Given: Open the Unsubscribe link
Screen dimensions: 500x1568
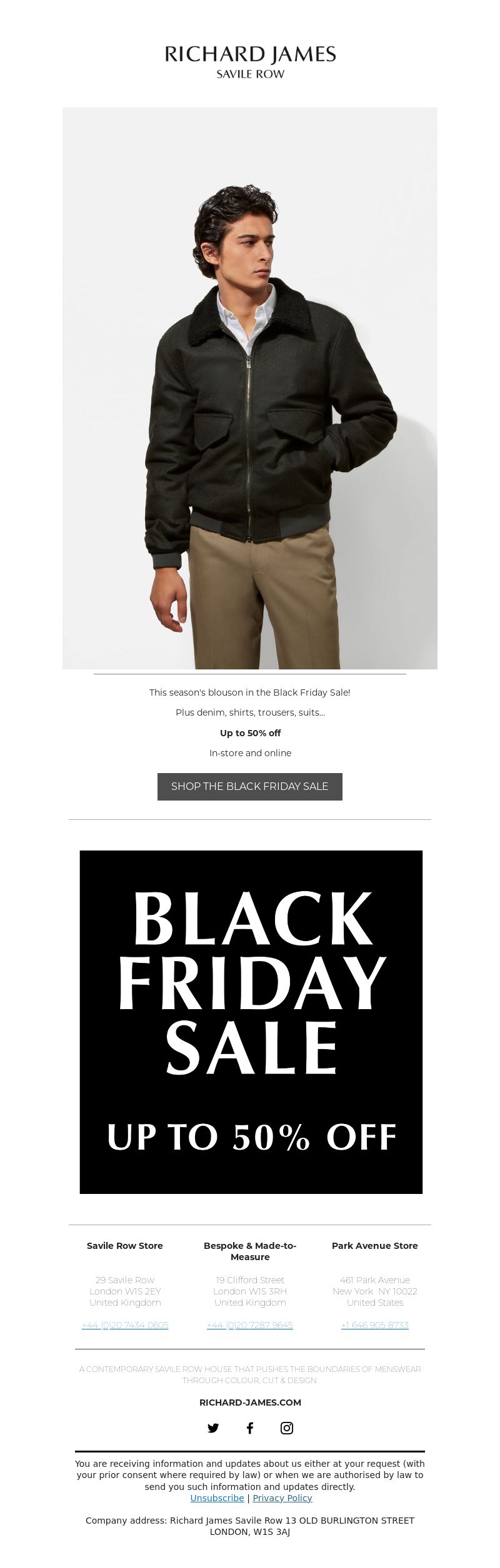Looking at the screenshot, I should [x=217, y=1498].
